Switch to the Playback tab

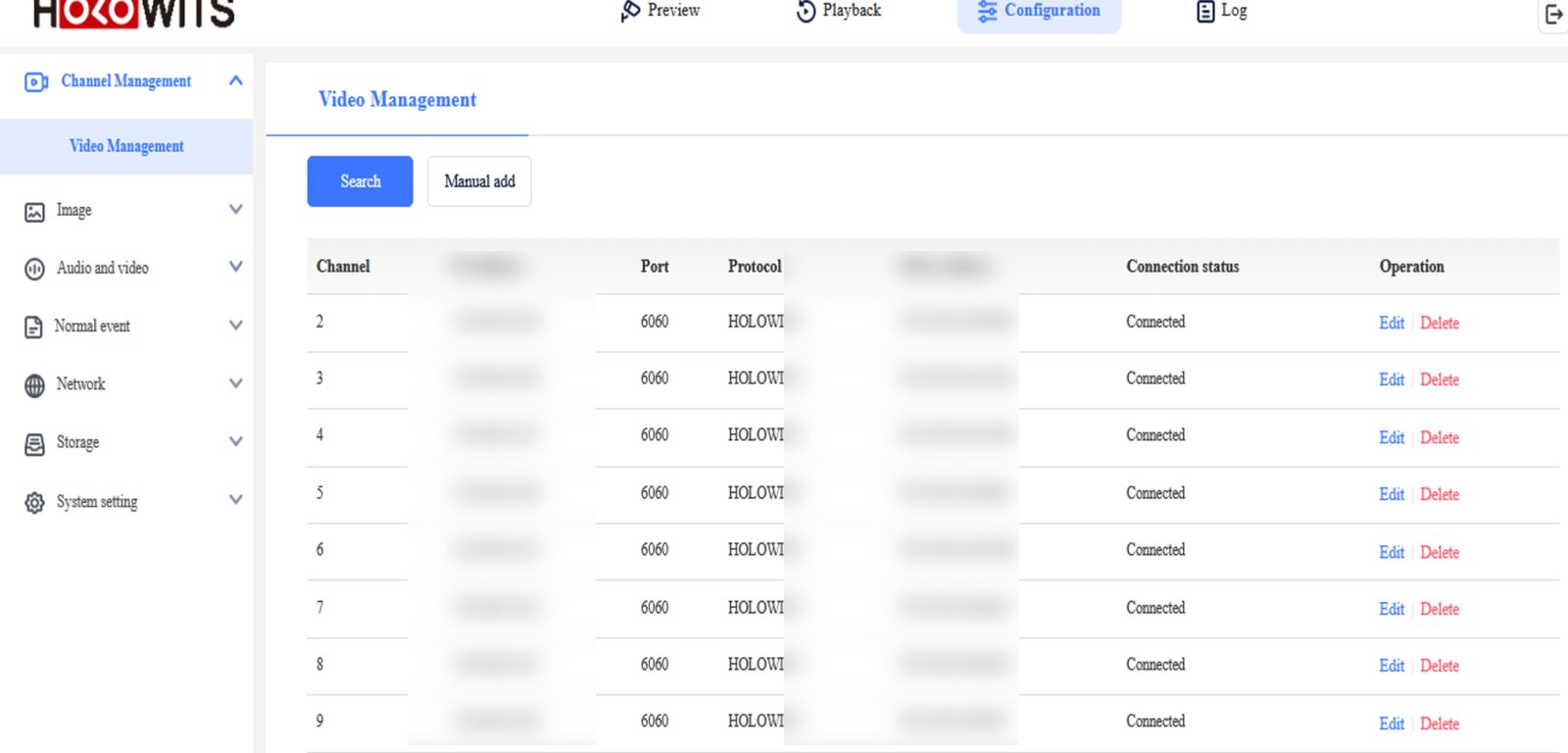pyautogui.click(x=839, y=11)
